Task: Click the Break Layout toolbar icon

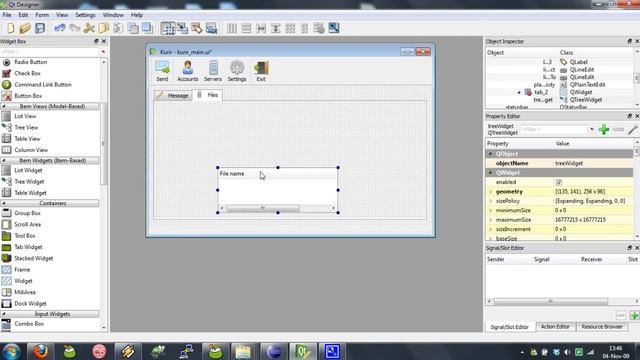Action: click(x=319, y=28)
